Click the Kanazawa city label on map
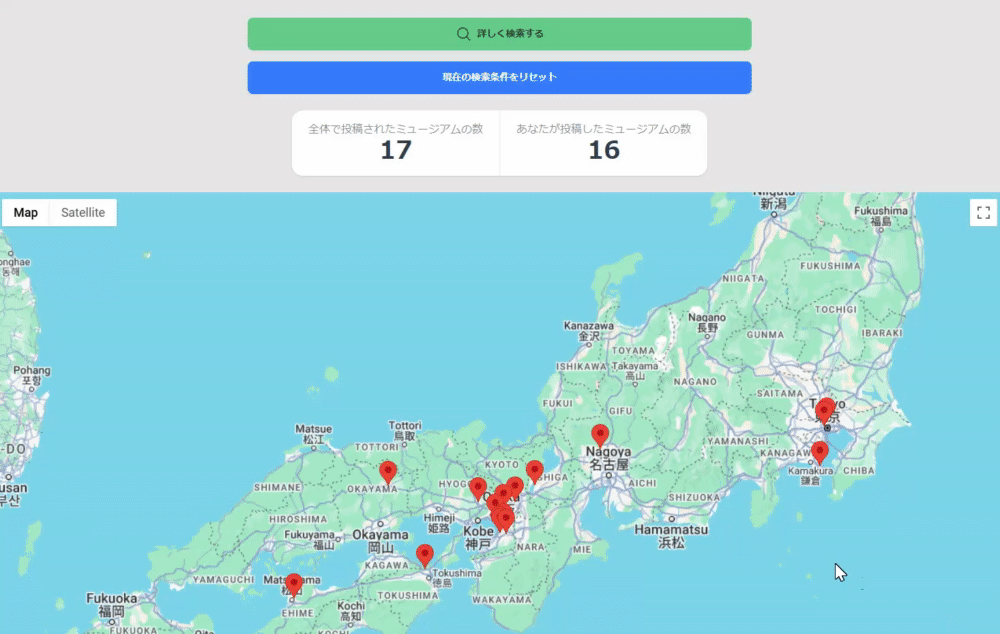Viewport: 1000px width, 634px height. tap(588, 330)
